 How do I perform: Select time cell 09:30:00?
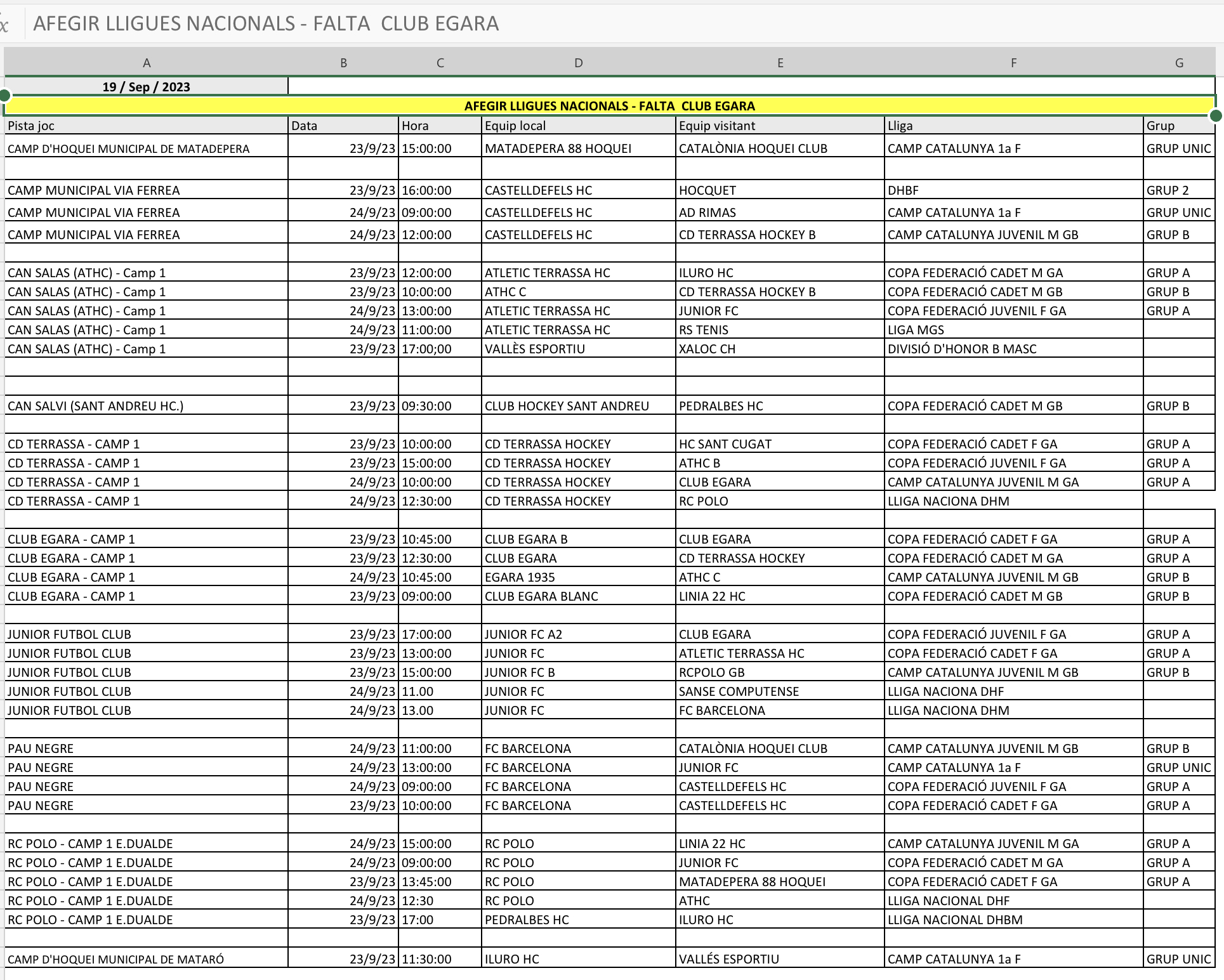point(440,406)
